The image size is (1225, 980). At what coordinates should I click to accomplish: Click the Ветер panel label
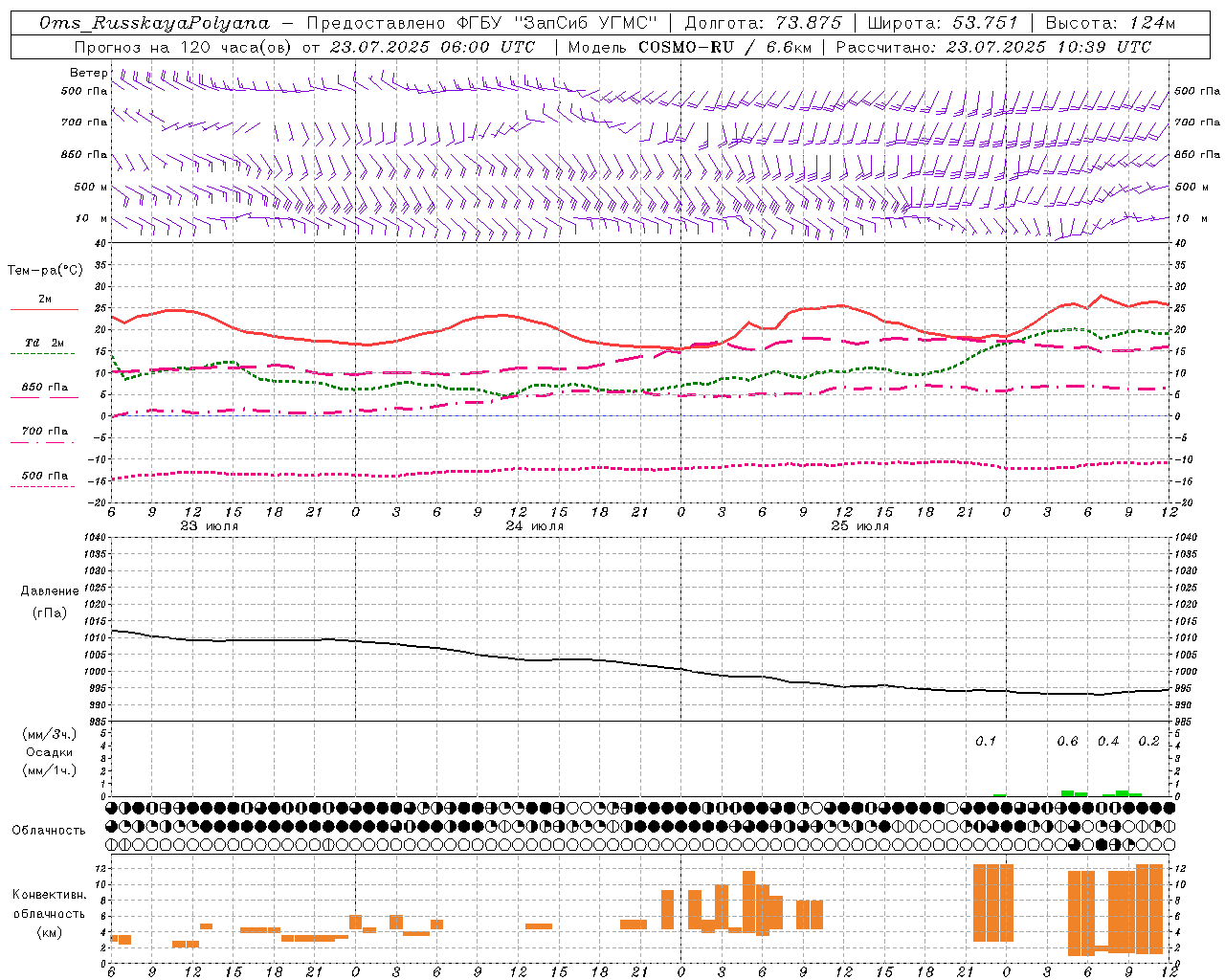click(88, 73)
